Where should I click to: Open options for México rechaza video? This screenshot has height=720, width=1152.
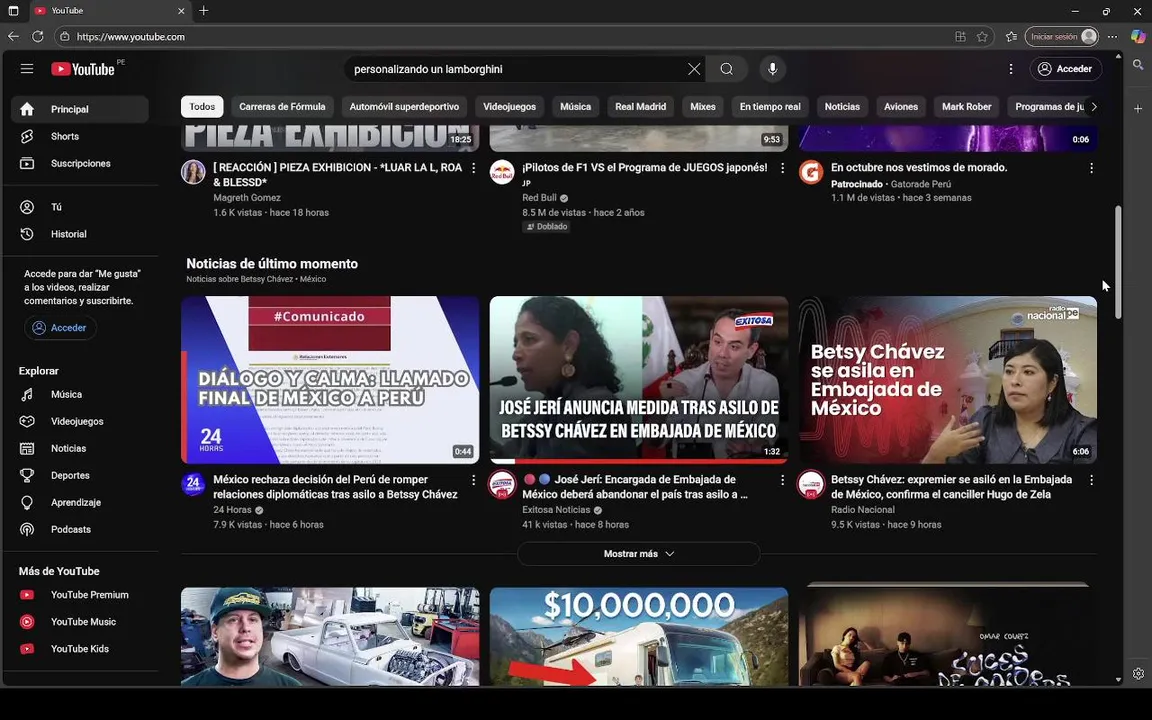click(474, 480)
